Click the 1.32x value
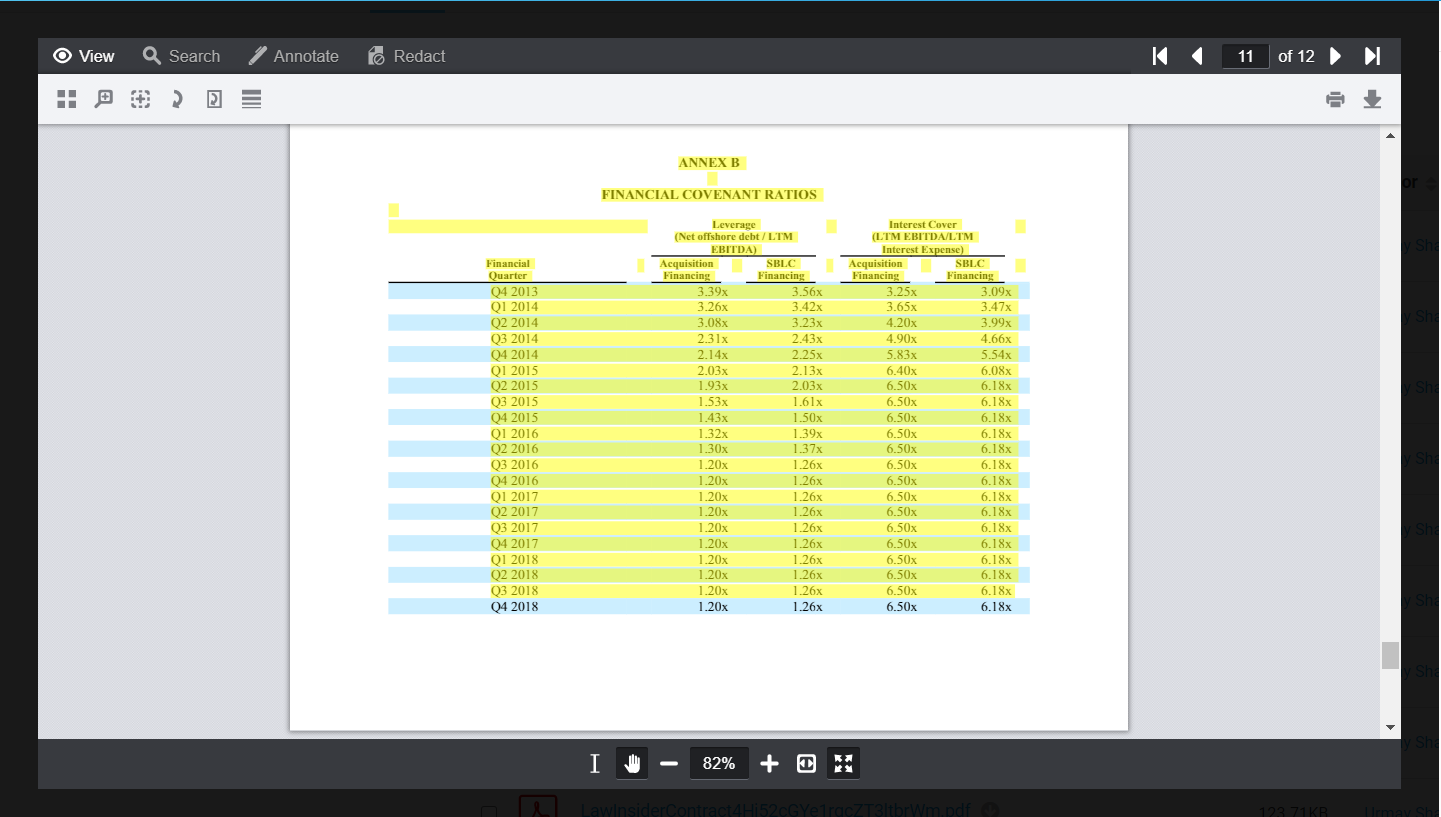This screenshot has width=1441, height=817. point(713,434)
